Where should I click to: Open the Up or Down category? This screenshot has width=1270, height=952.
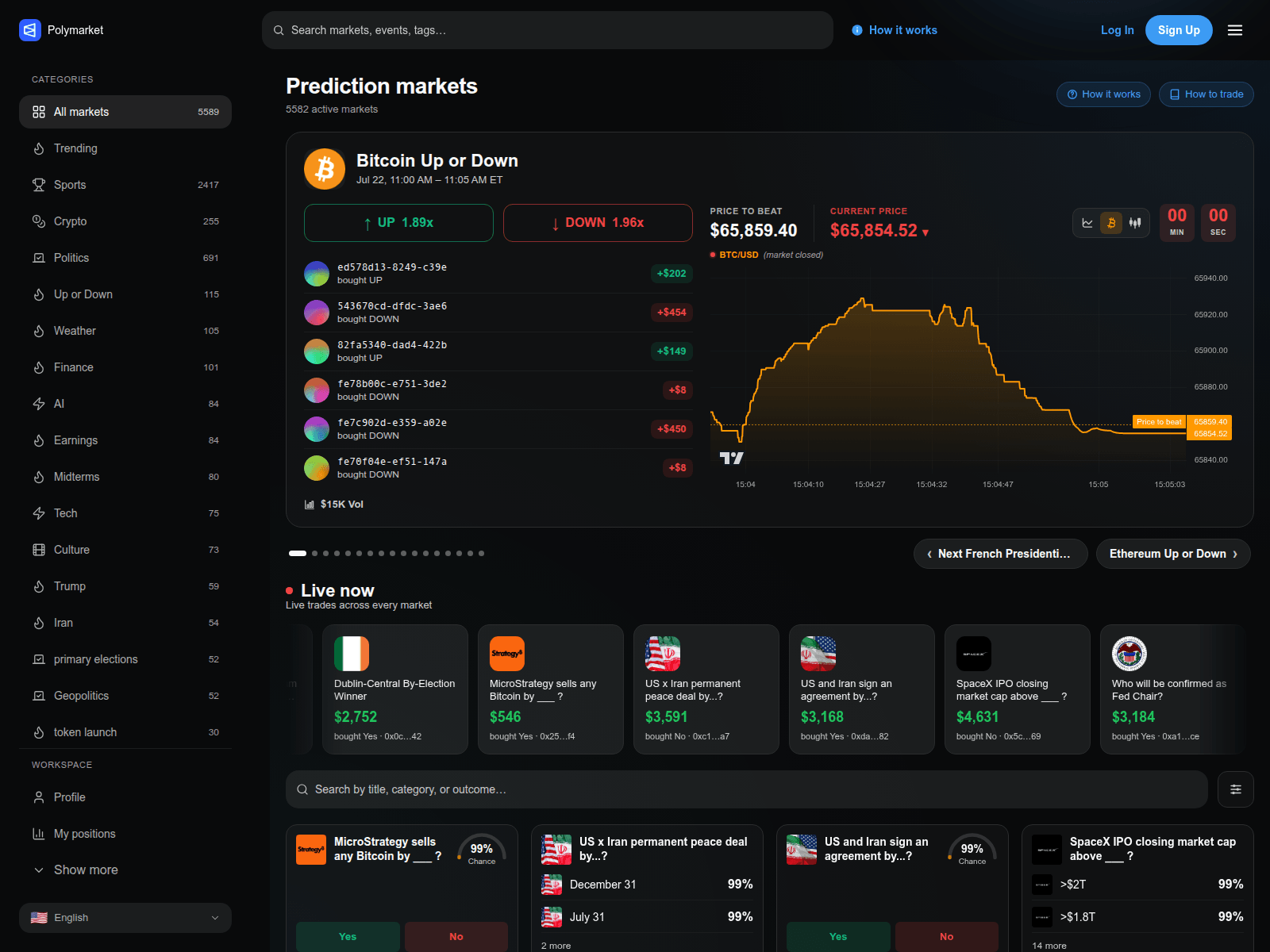point(125,294)
